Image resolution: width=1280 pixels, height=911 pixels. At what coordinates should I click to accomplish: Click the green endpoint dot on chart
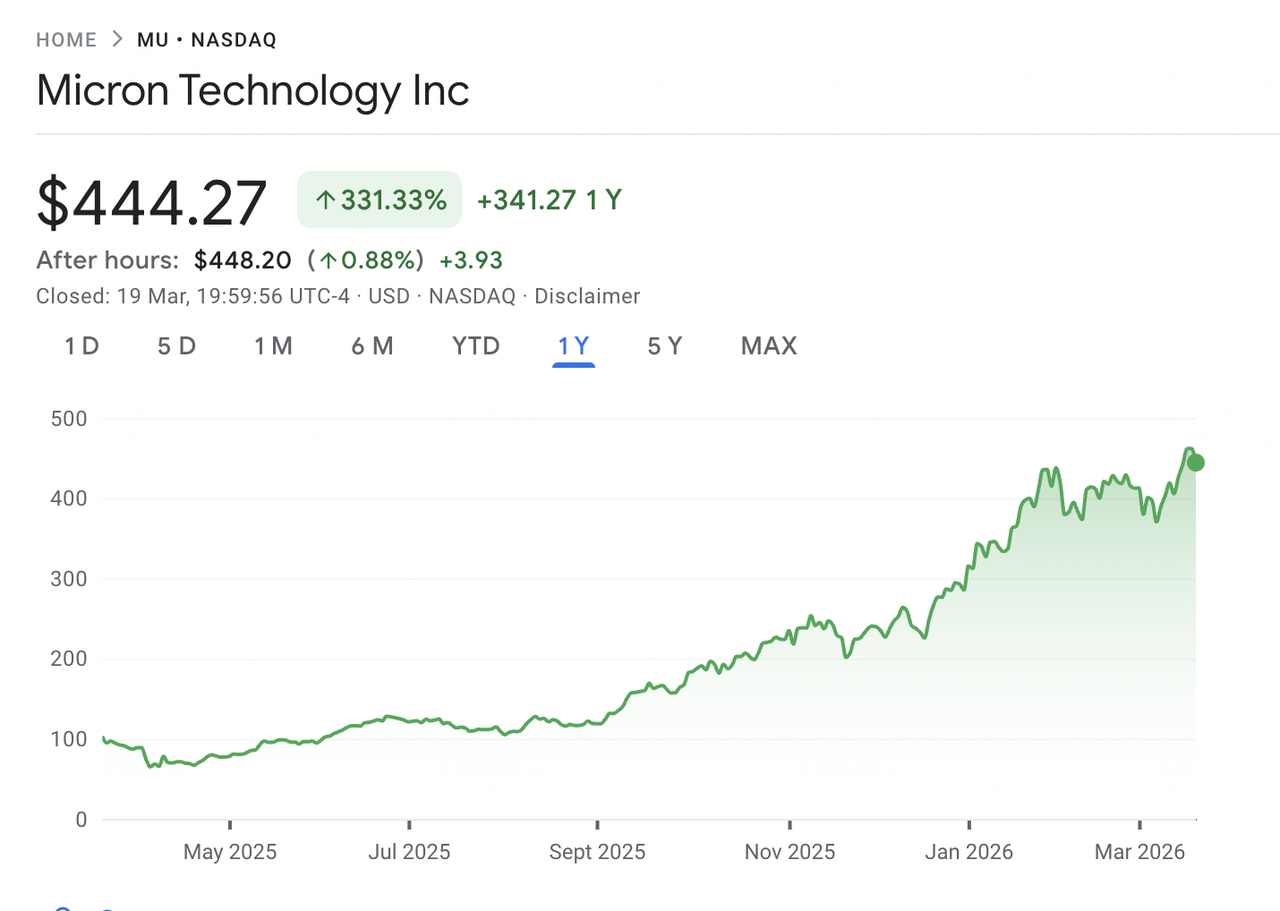click(x=1195, y=462)
